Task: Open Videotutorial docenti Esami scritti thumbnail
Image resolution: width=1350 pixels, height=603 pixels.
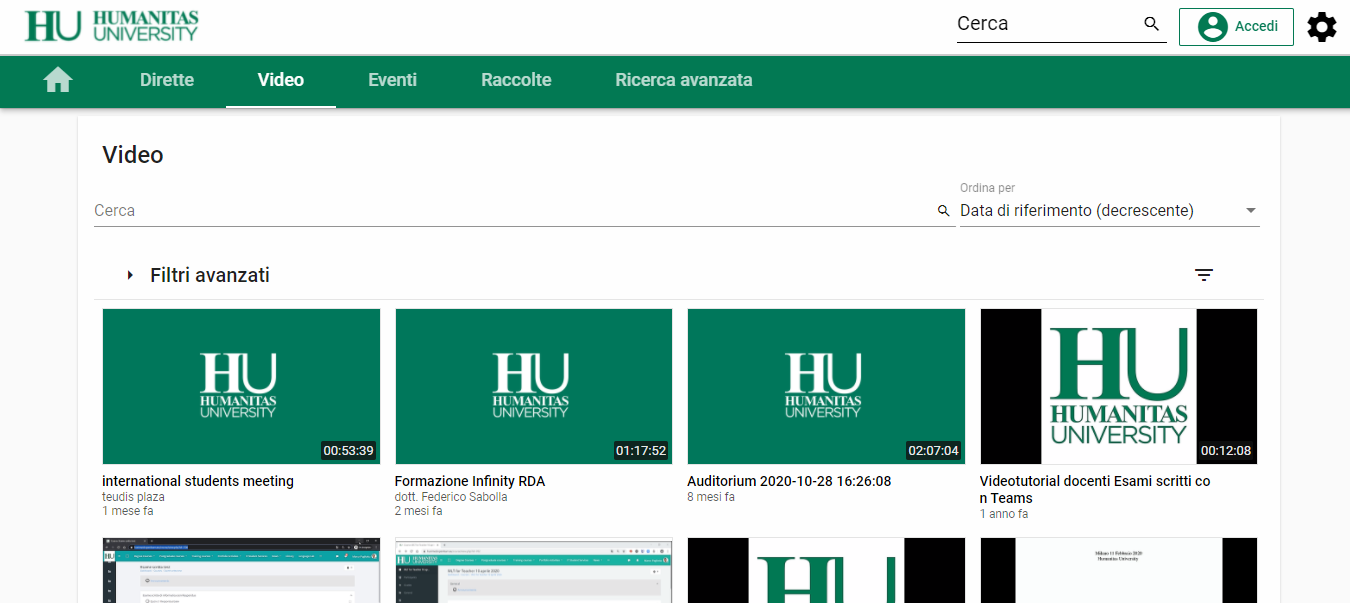Action: [1119, 386]
